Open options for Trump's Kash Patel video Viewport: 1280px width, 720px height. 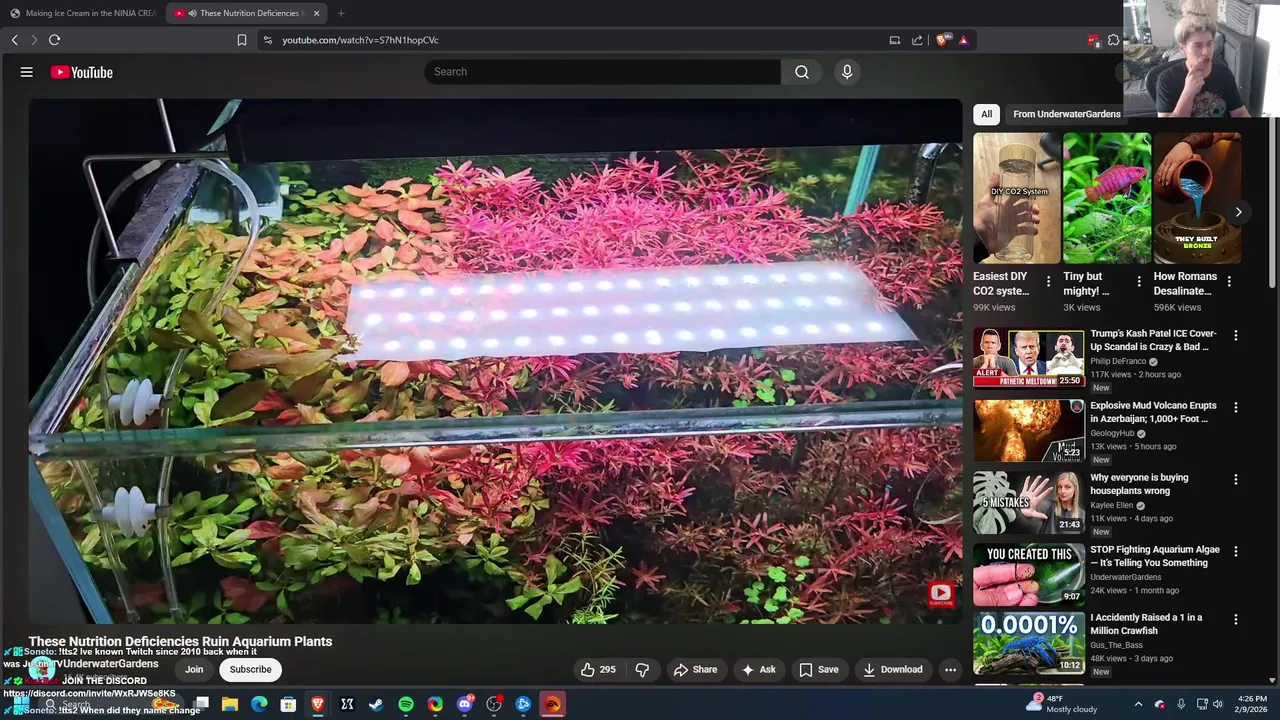[1235, 336]
